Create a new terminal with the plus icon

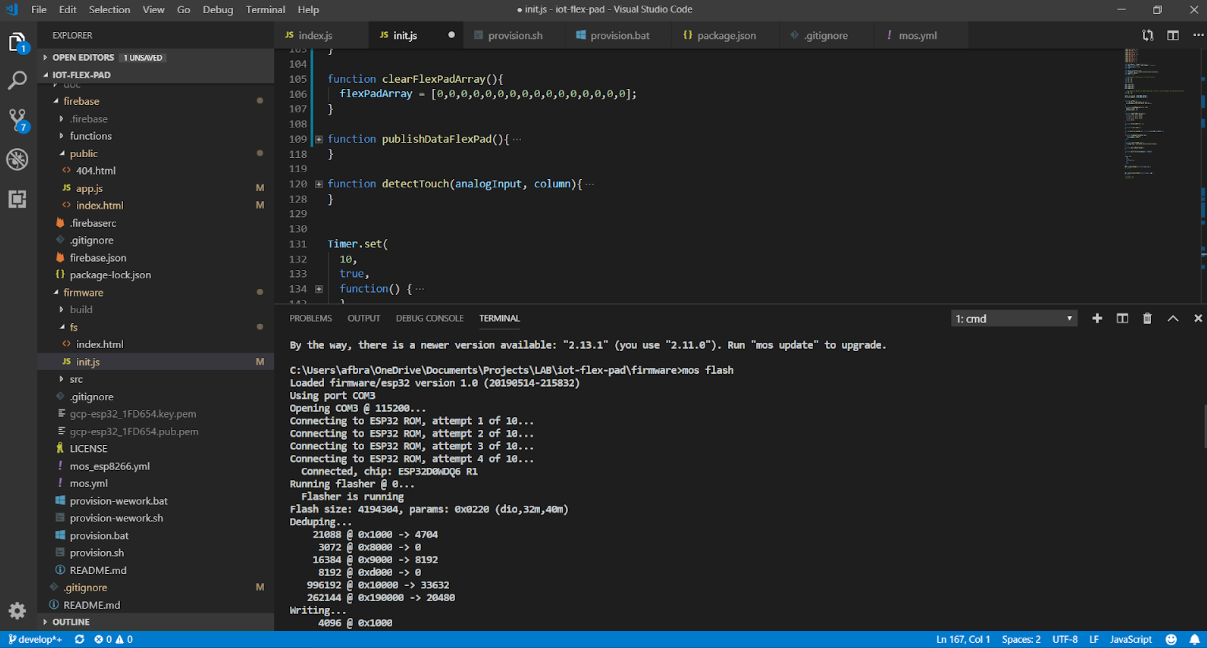1097,318
